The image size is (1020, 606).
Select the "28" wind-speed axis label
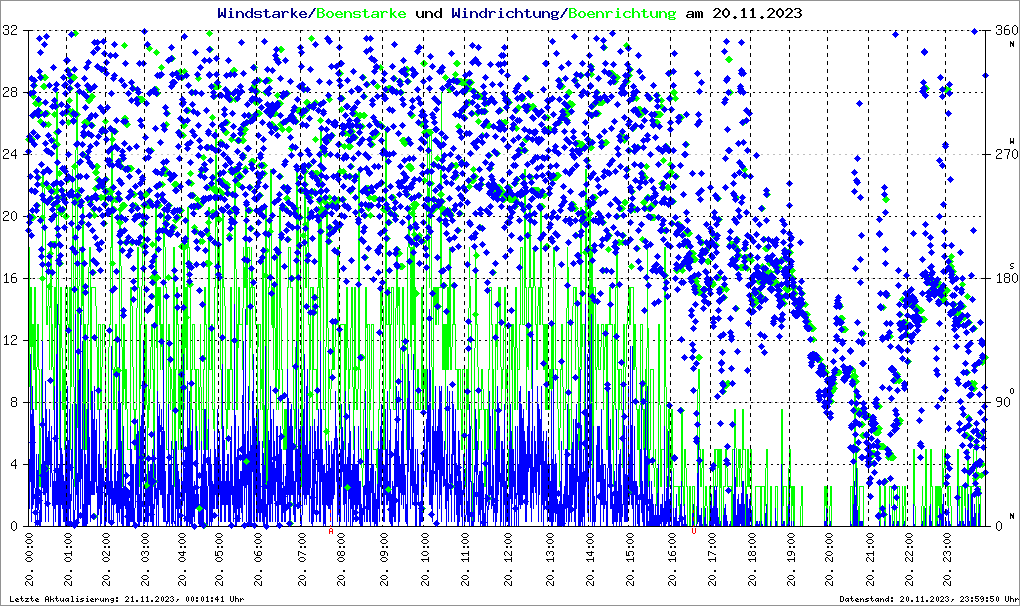(10, 92)
